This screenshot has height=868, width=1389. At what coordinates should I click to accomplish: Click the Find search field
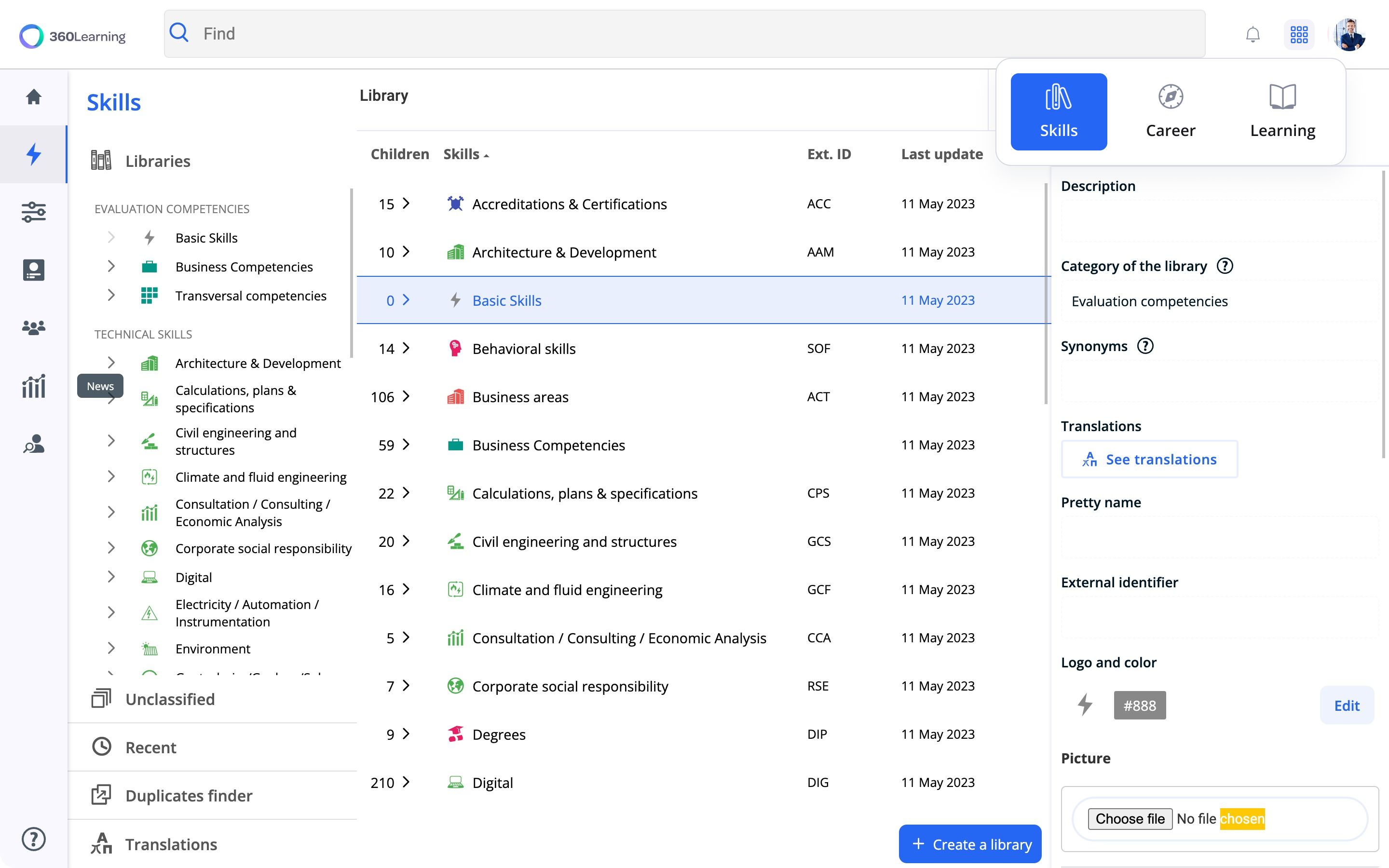[x=683, y=34]
